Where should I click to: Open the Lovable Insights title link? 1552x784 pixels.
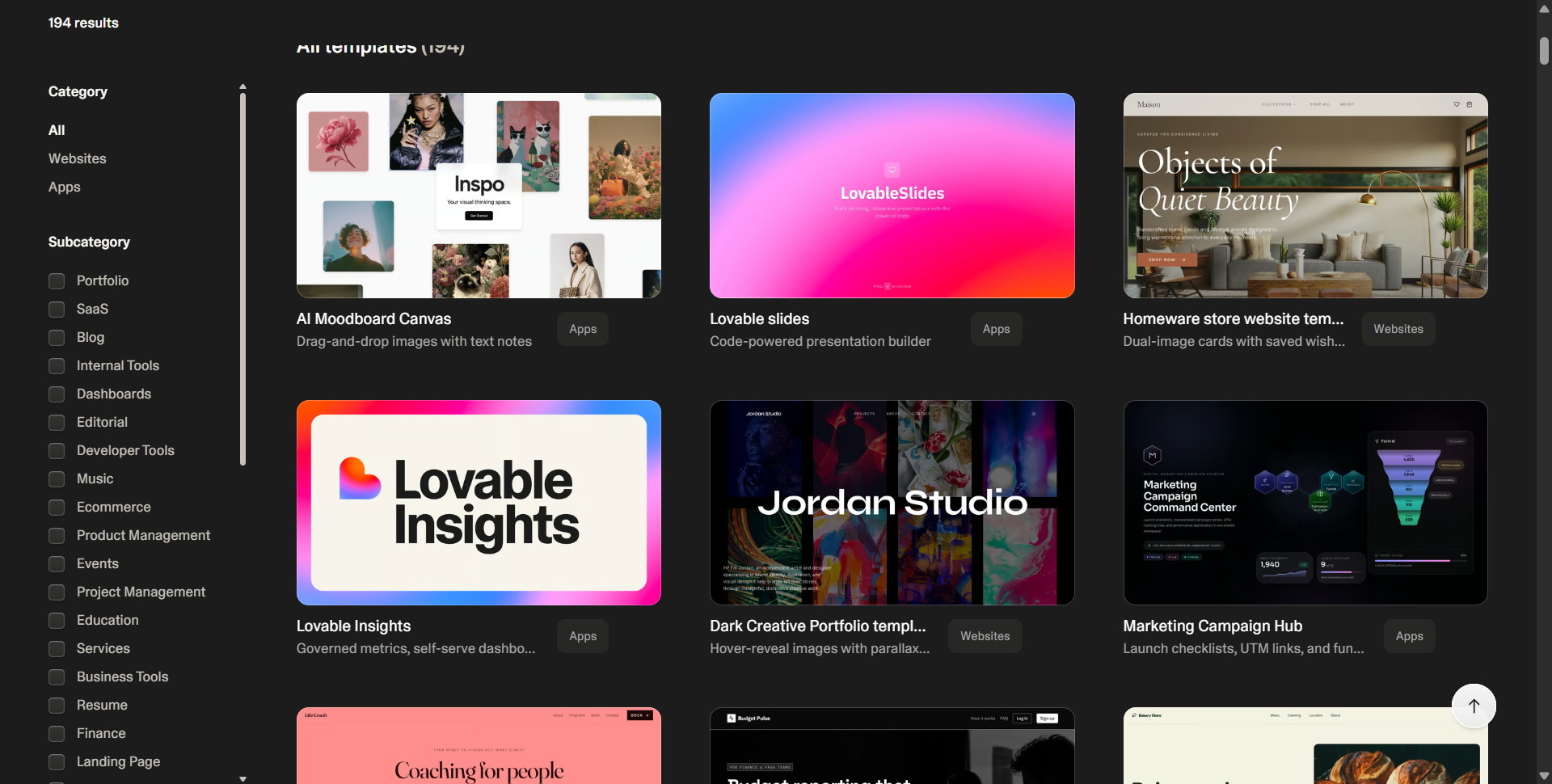tap(353, 626)
